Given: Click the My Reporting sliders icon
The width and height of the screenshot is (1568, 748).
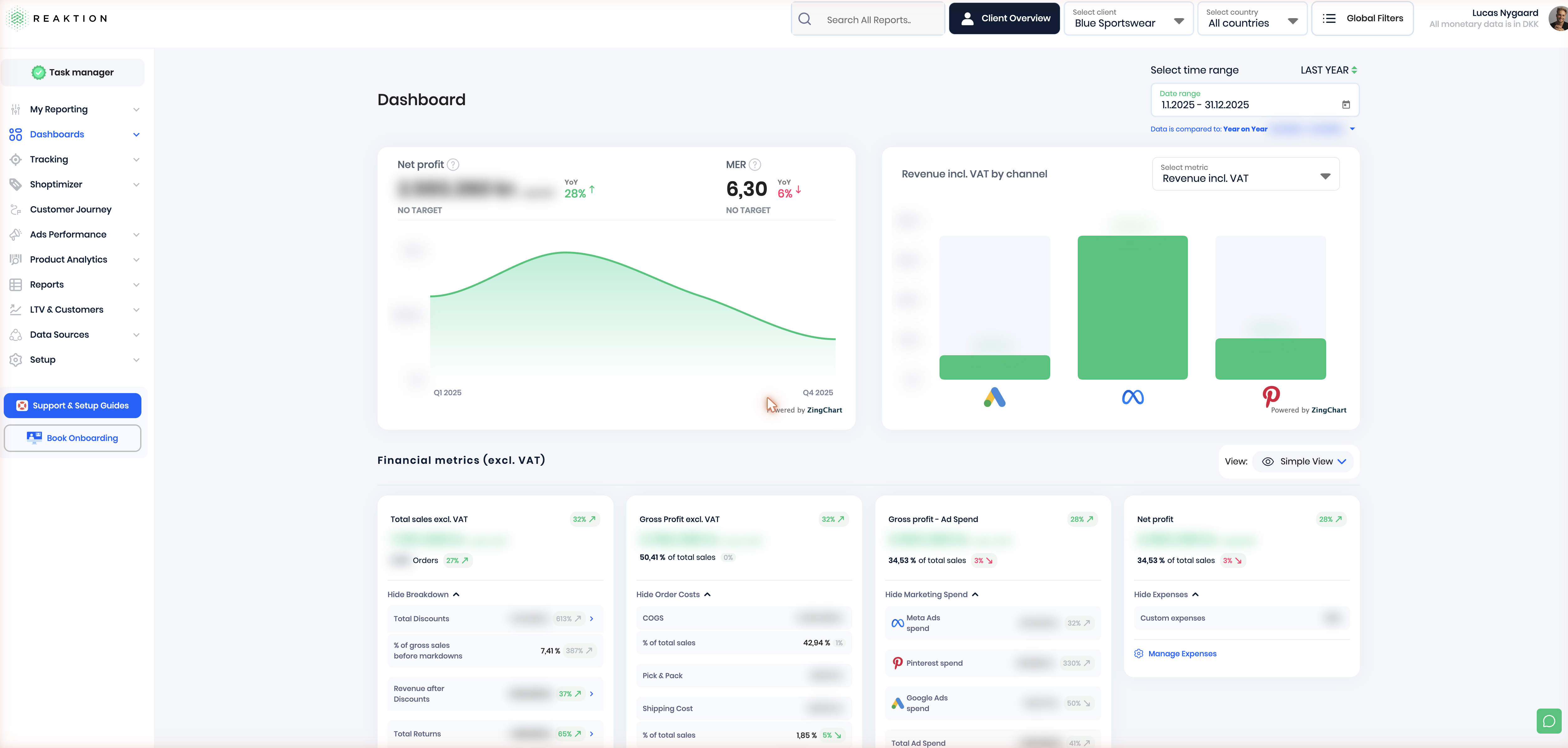Looking at the screenshot, I should tap(16, 110).
